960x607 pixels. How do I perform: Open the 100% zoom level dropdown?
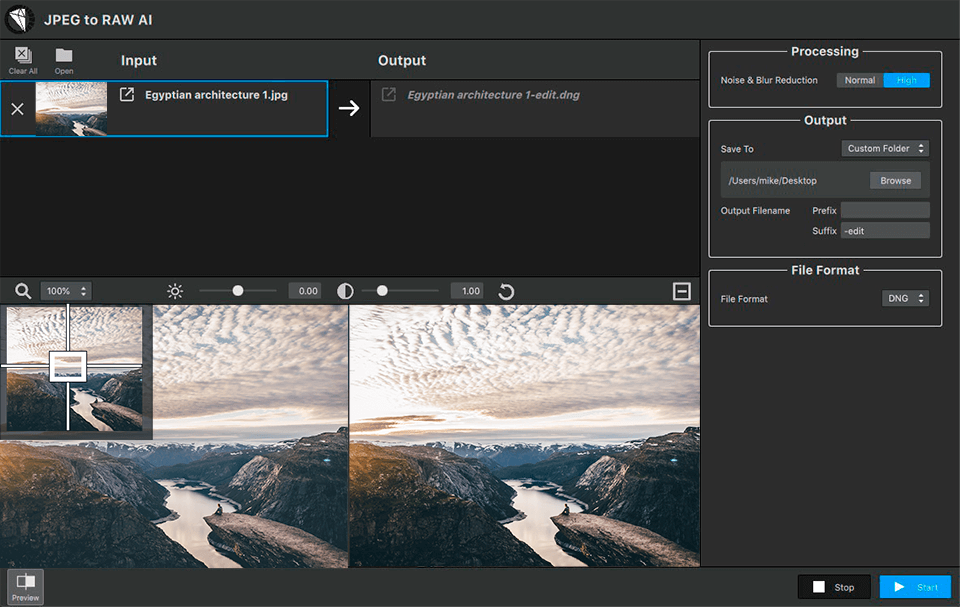66,291
